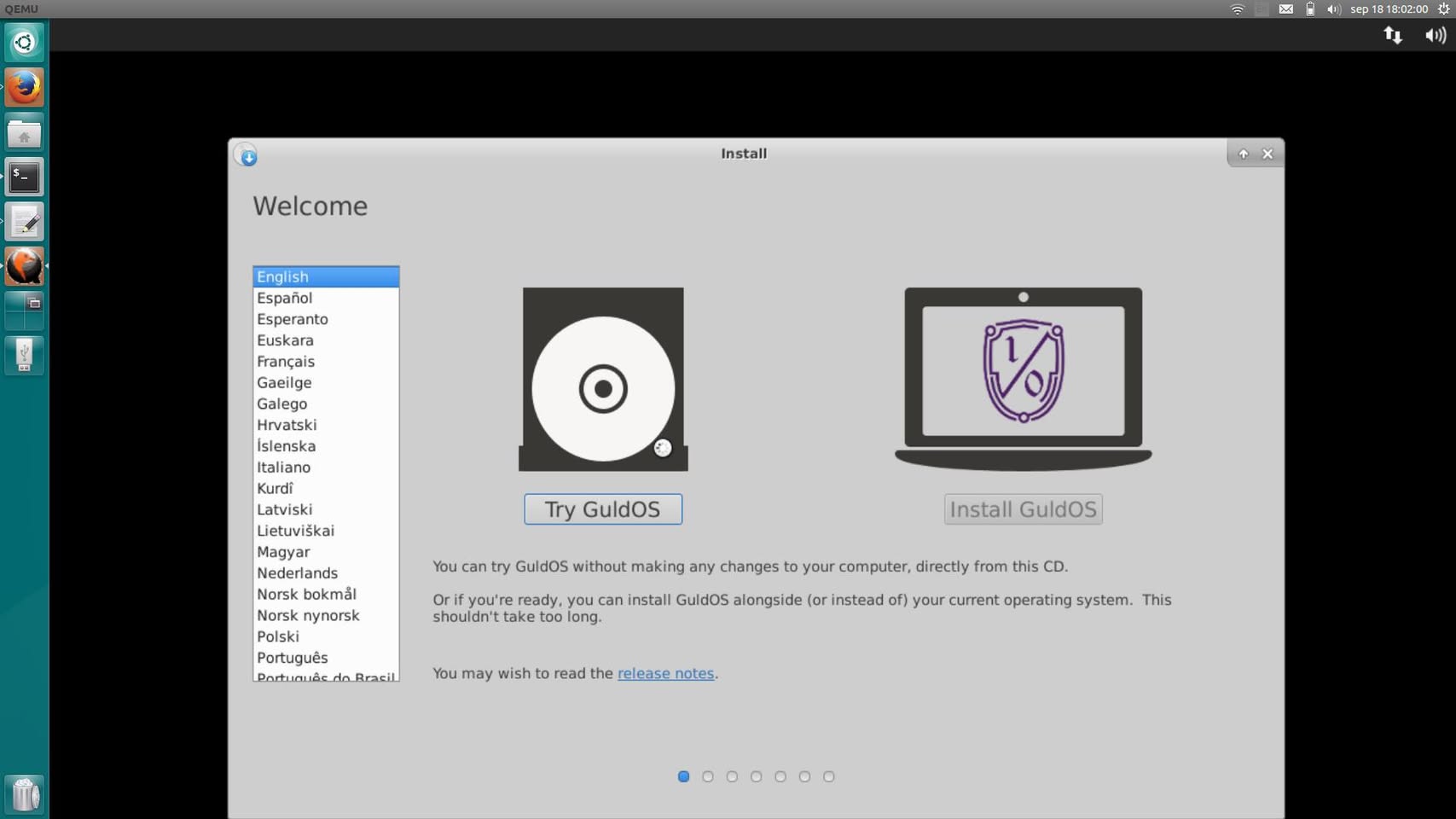Choose Kurdî as the language

click(x=326, y=488)
